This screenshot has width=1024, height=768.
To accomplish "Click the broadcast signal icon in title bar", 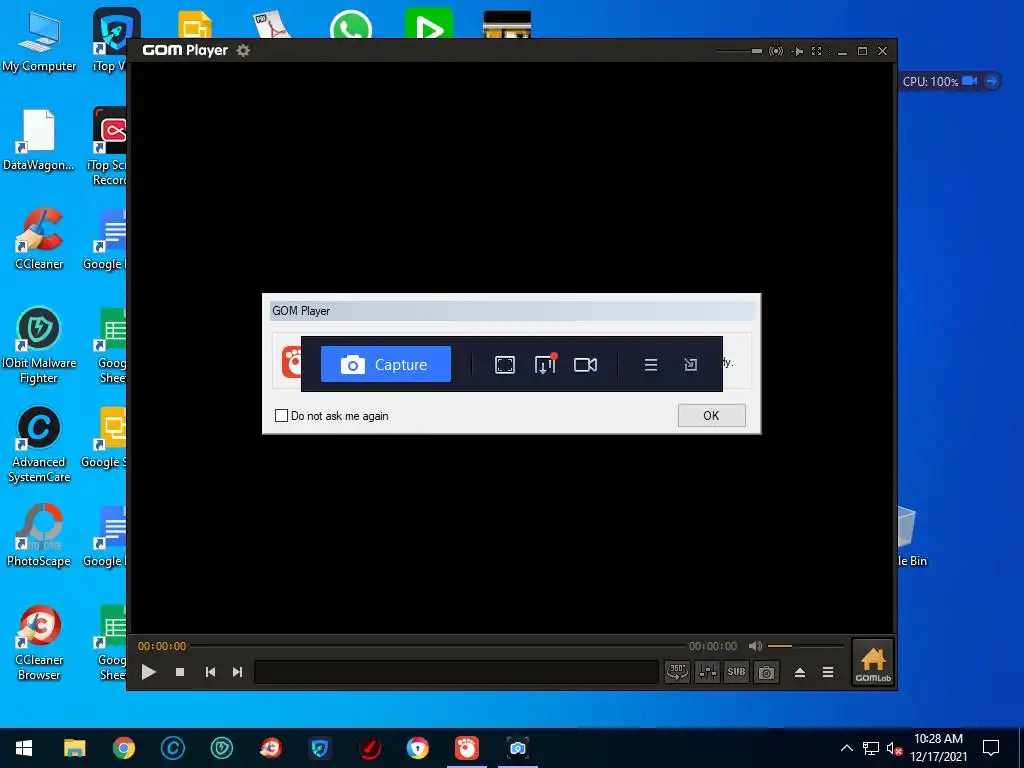I will pyautogui.click(x=776, y=51).
